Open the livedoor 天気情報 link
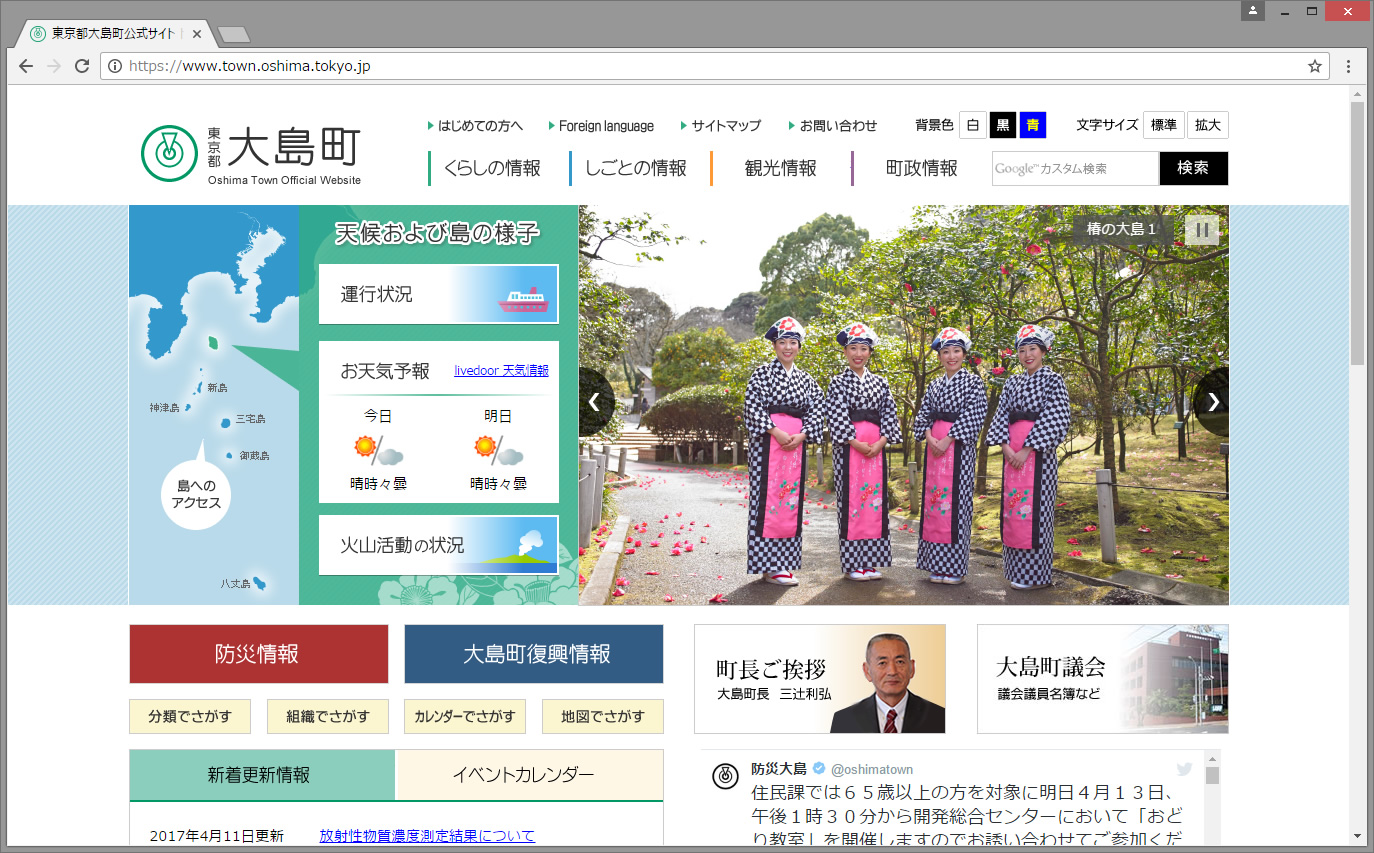 pos(501,371)
